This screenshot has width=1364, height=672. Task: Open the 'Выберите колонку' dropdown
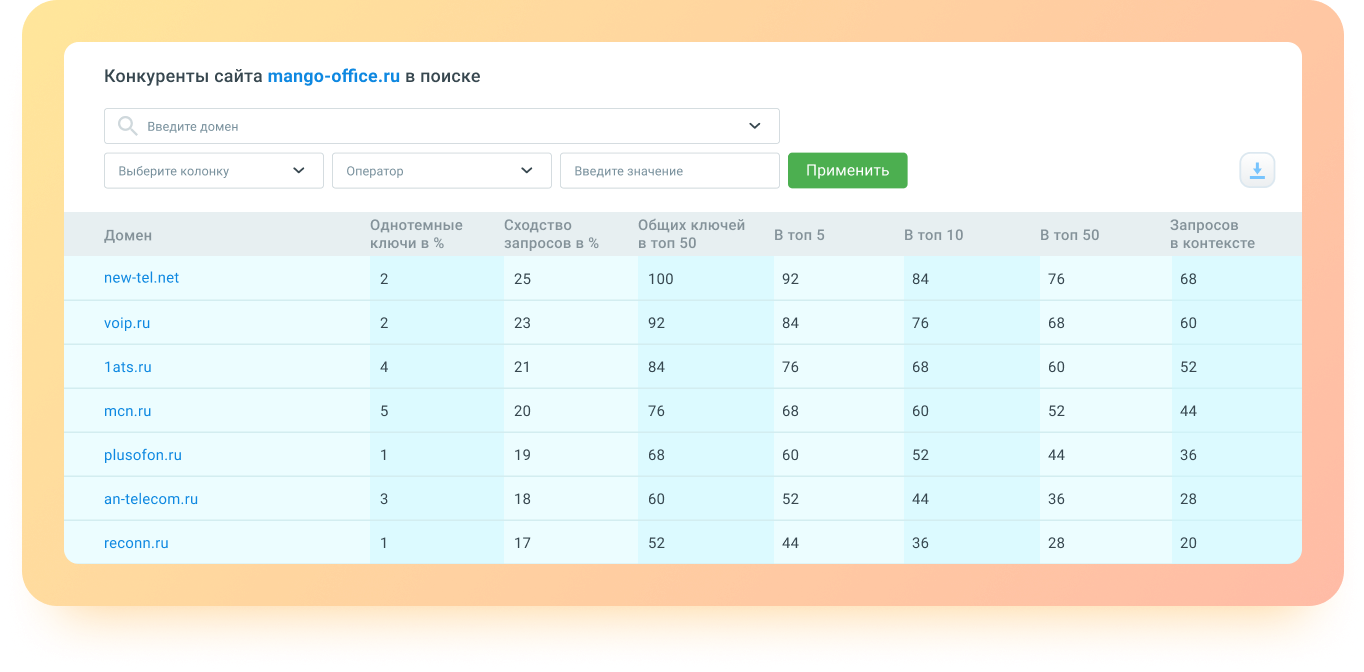pyautogui.click(x=214, y=171)
